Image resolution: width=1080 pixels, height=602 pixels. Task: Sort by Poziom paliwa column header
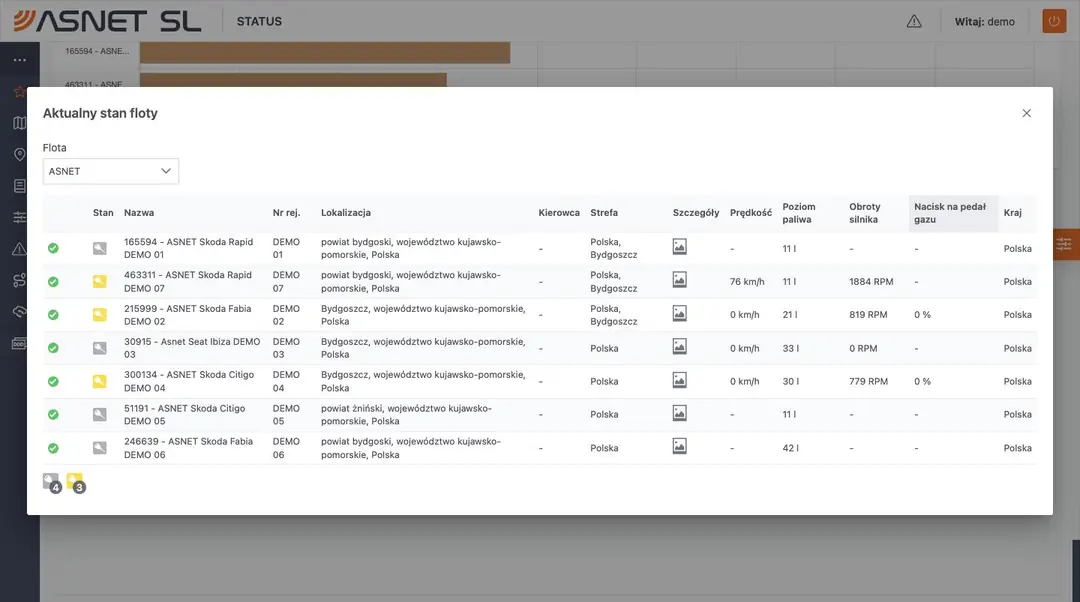click(799, 213)
